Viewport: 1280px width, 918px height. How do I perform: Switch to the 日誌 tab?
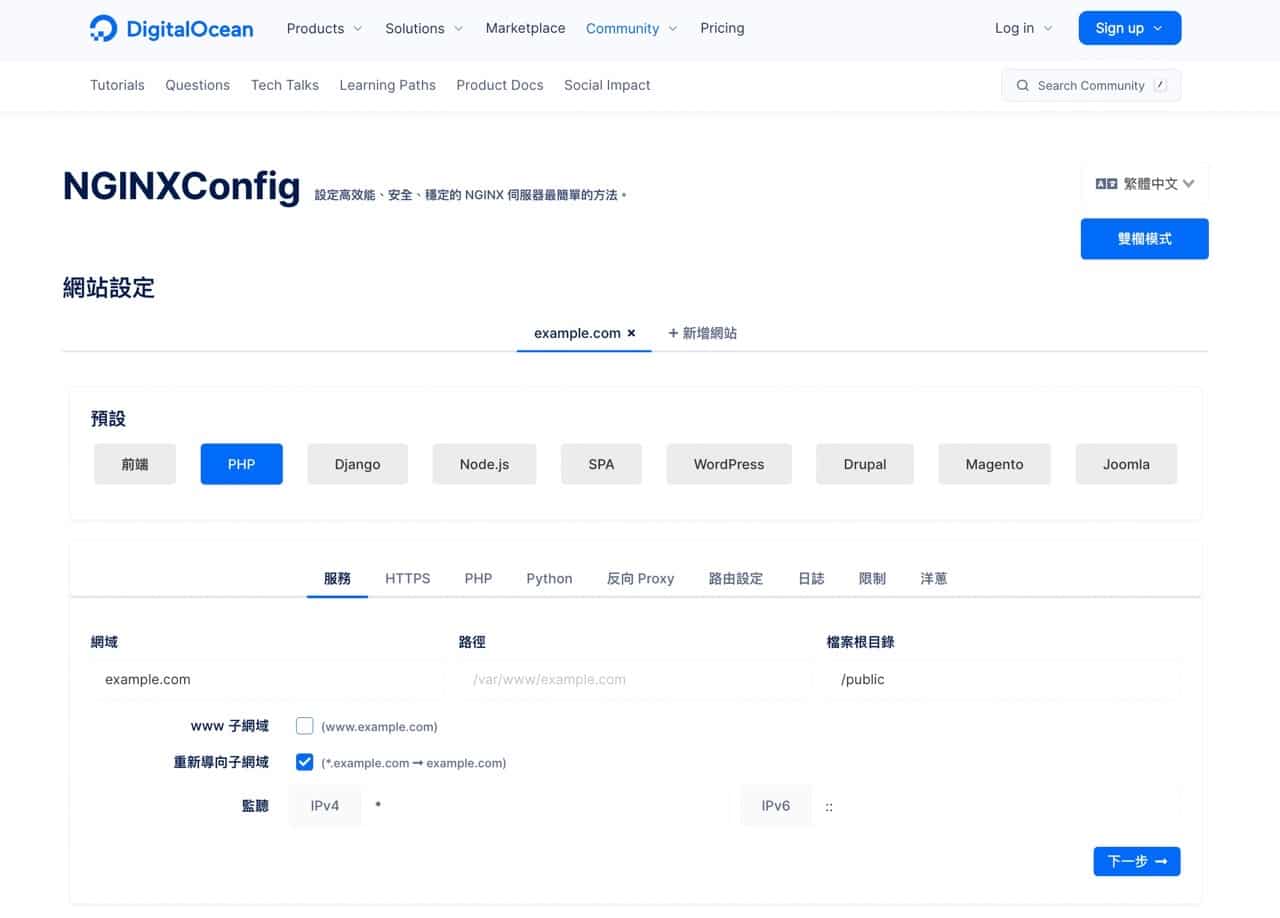pyautogui.click(x=811, y=578)
